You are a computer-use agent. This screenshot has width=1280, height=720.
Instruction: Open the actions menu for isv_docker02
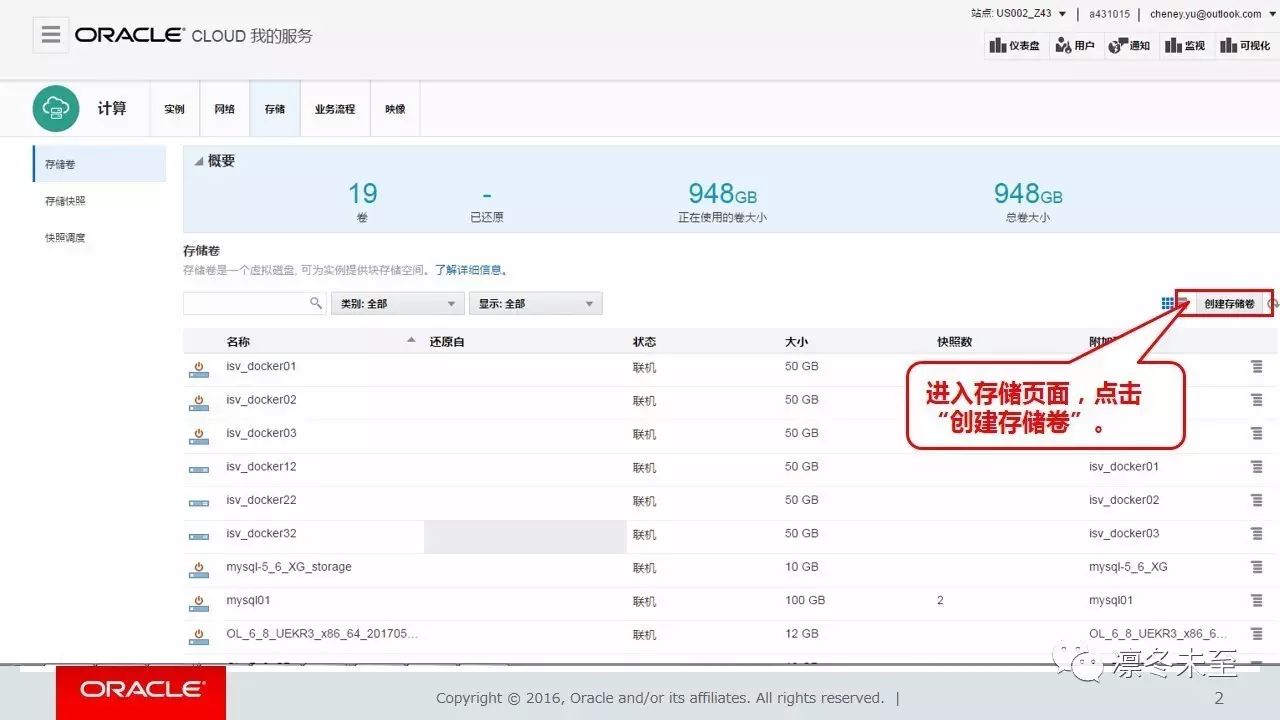click(1257, 400)
